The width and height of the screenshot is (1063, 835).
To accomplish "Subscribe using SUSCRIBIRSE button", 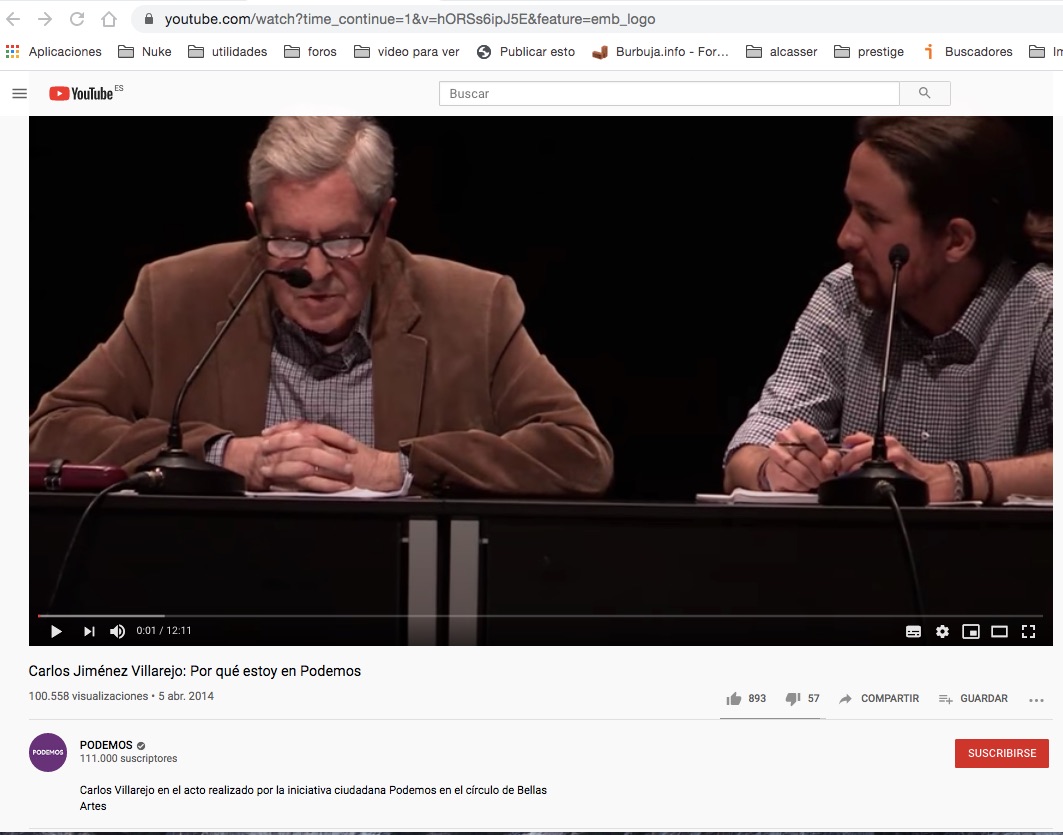I will pos(1001,753).
